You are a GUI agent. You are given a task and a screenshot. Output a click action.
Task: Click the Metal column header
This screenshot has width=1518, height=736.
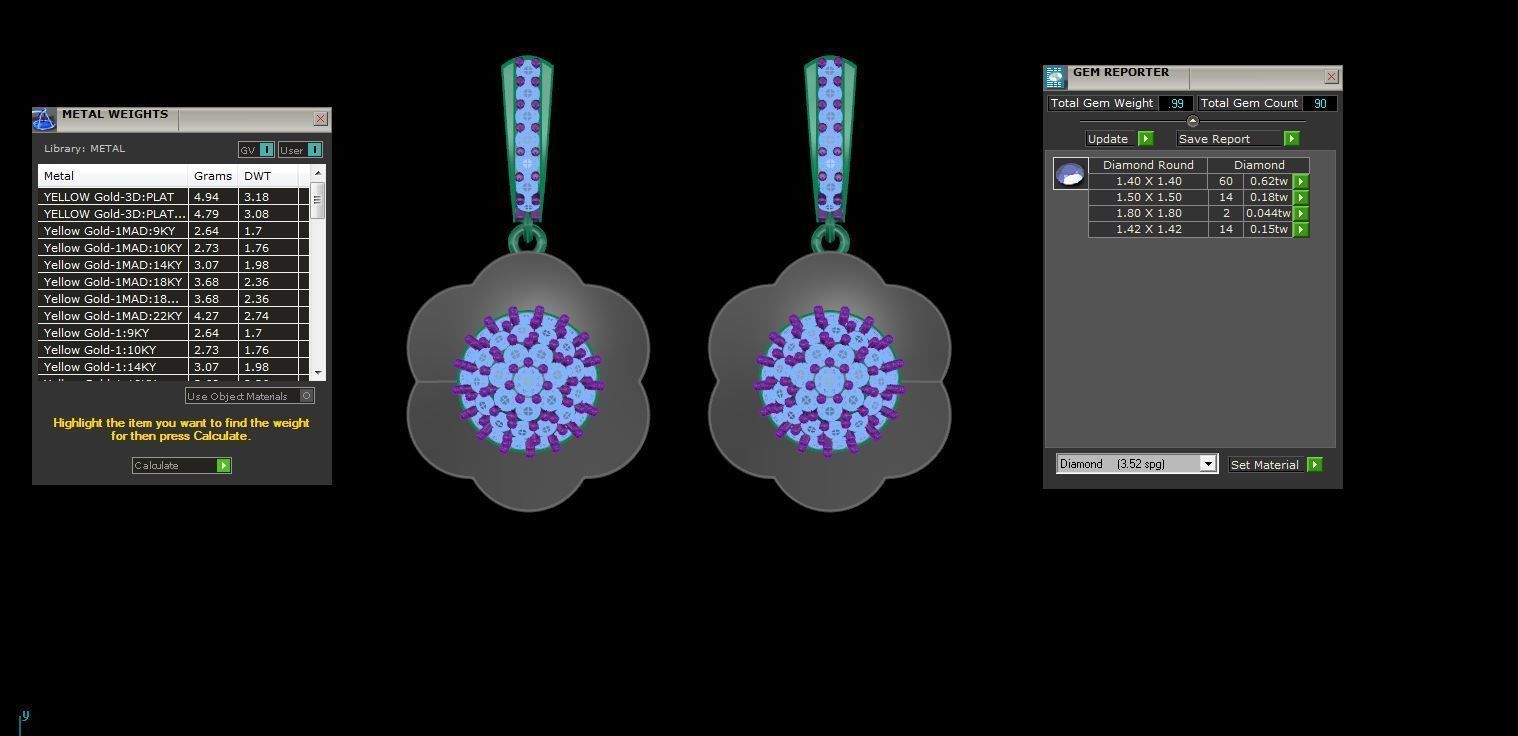tap(113, 176)
